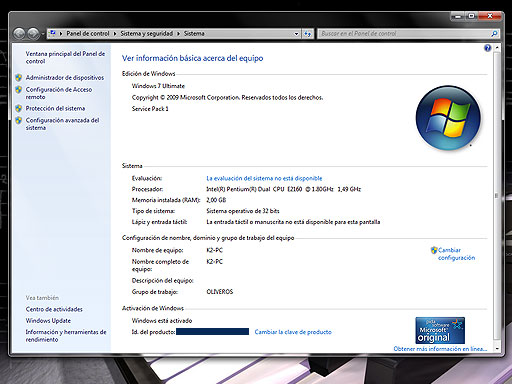The height and width of the screenshot is (384, 512).
Task: Click shield icon beside 'Administrador de dispositivos'
Action: point(19,78)
